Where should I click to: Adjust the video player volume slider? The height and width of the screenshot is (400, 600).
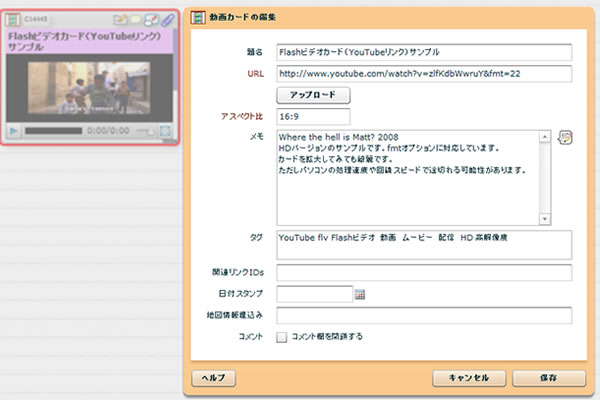[x=146, y=130]
